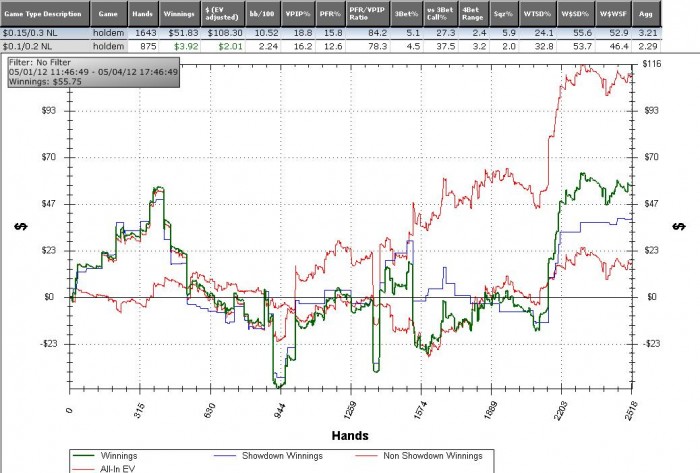The height and width of the screenshot is (473, 700).
Task: Click the 46.4 W$WSF value
Action: tap(619, 46)
